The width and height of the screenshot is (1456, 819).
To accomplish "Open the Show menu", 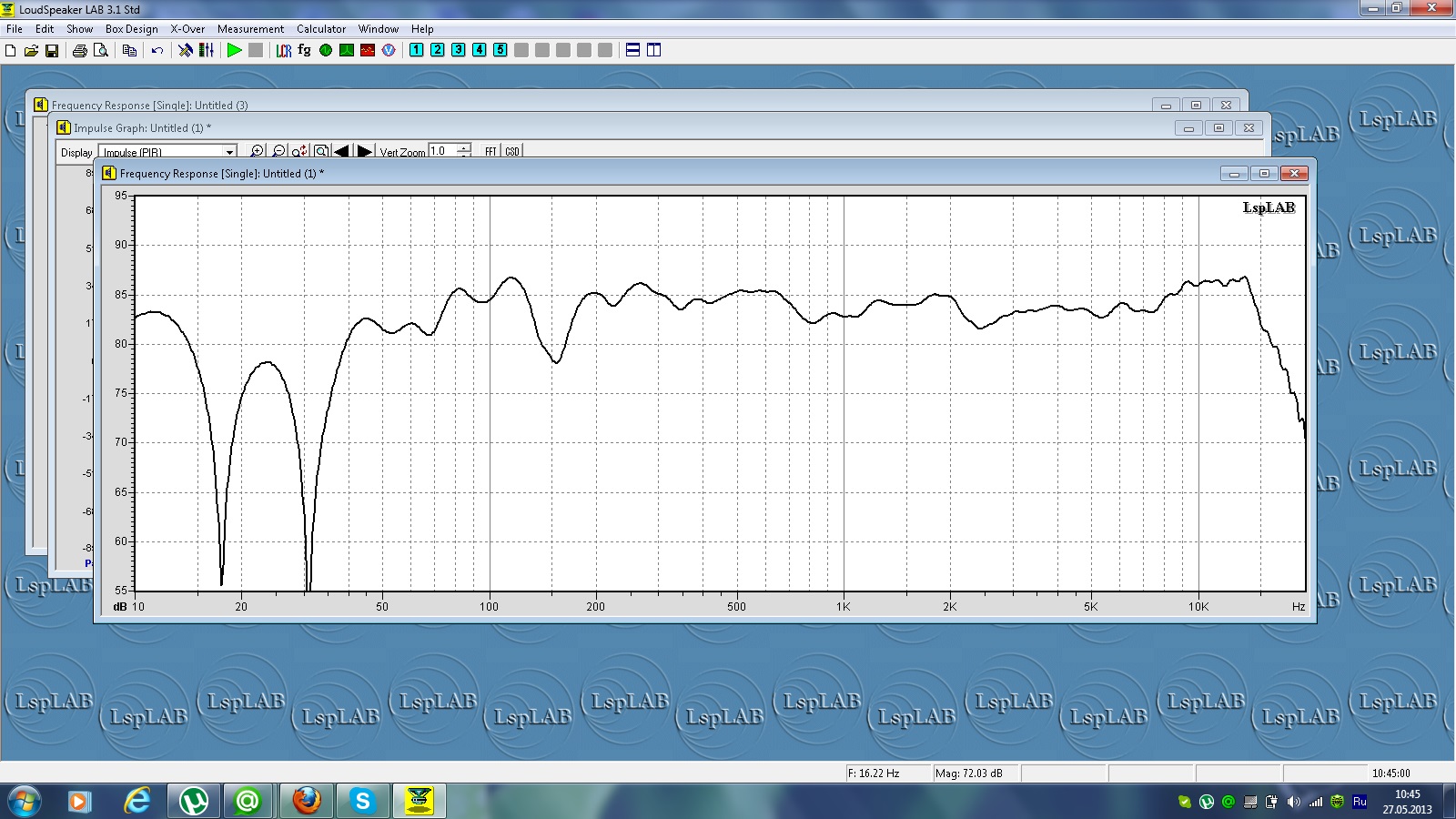I will [80, 29].
